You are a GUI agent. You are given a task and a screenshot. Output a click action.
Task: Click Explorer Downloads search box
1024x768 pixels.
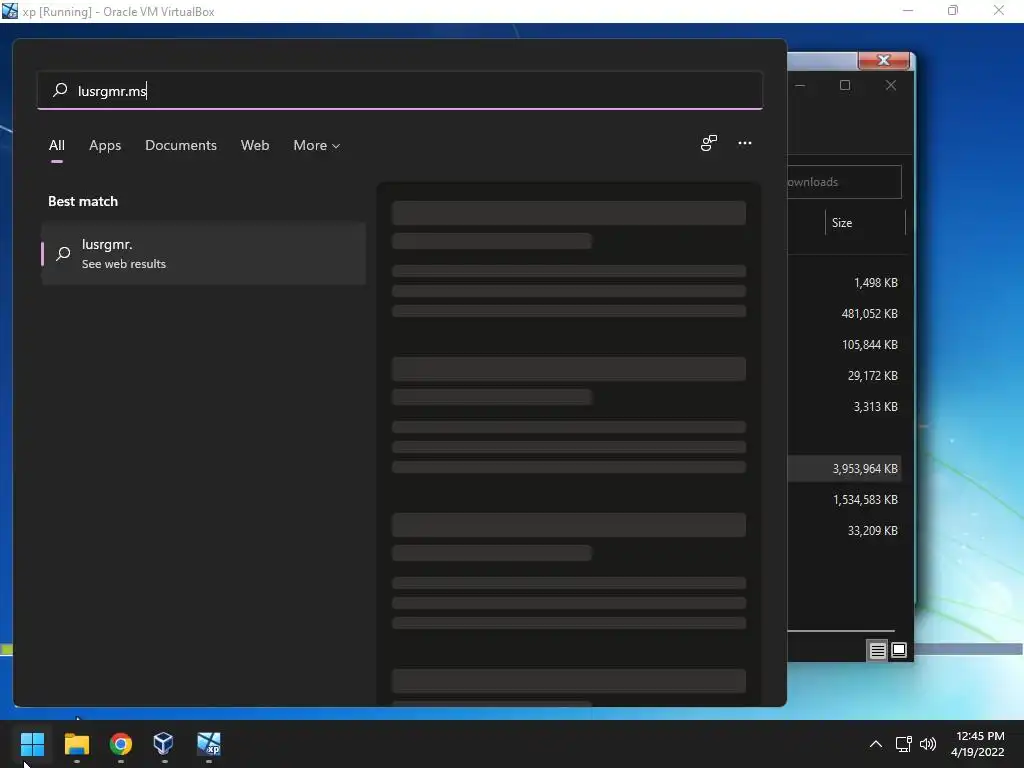click(844, 182)
